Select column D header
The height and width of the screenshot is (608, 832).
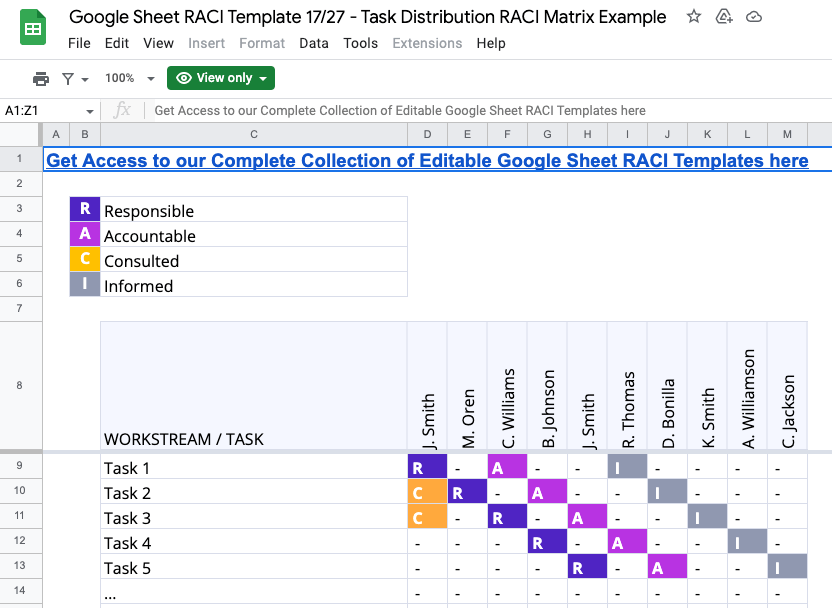[x=427, y=135]
